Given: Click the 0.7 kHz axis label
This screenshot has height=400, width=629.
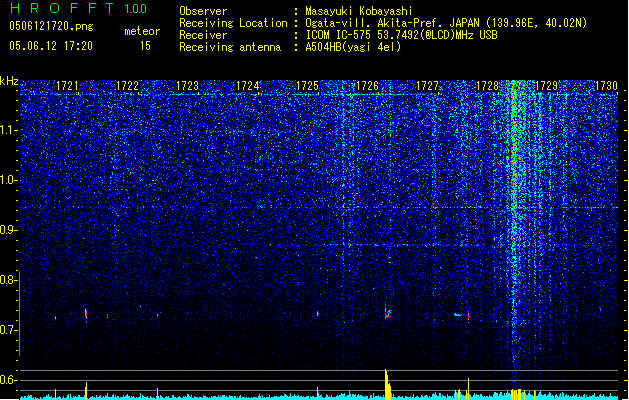Looking at the screenshot, I should (x=8, y=330).
